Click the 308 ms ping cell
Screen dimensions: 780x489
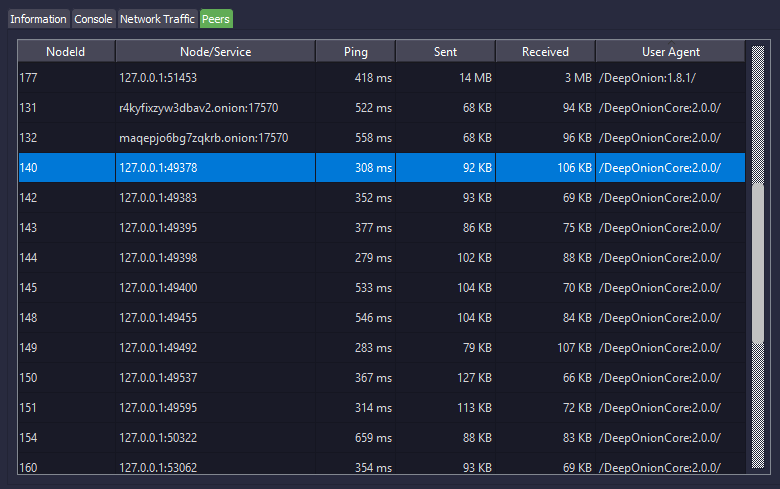pyautogui.click(x=356, y=168)
